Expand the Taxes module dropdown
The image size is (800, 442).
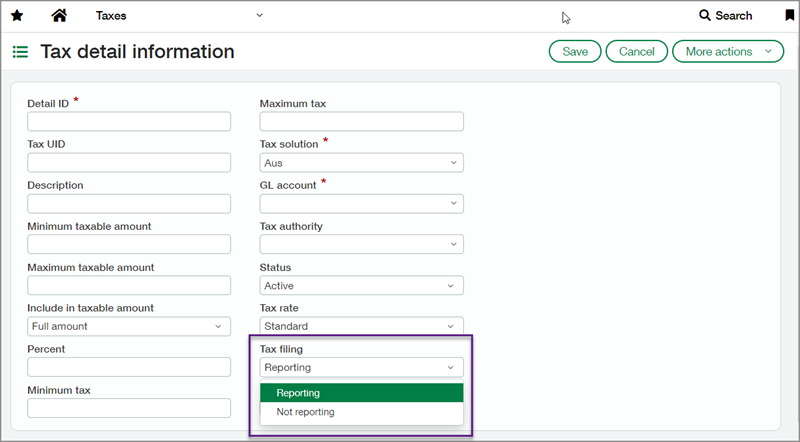pyautogui.click(x=259, y=16)
